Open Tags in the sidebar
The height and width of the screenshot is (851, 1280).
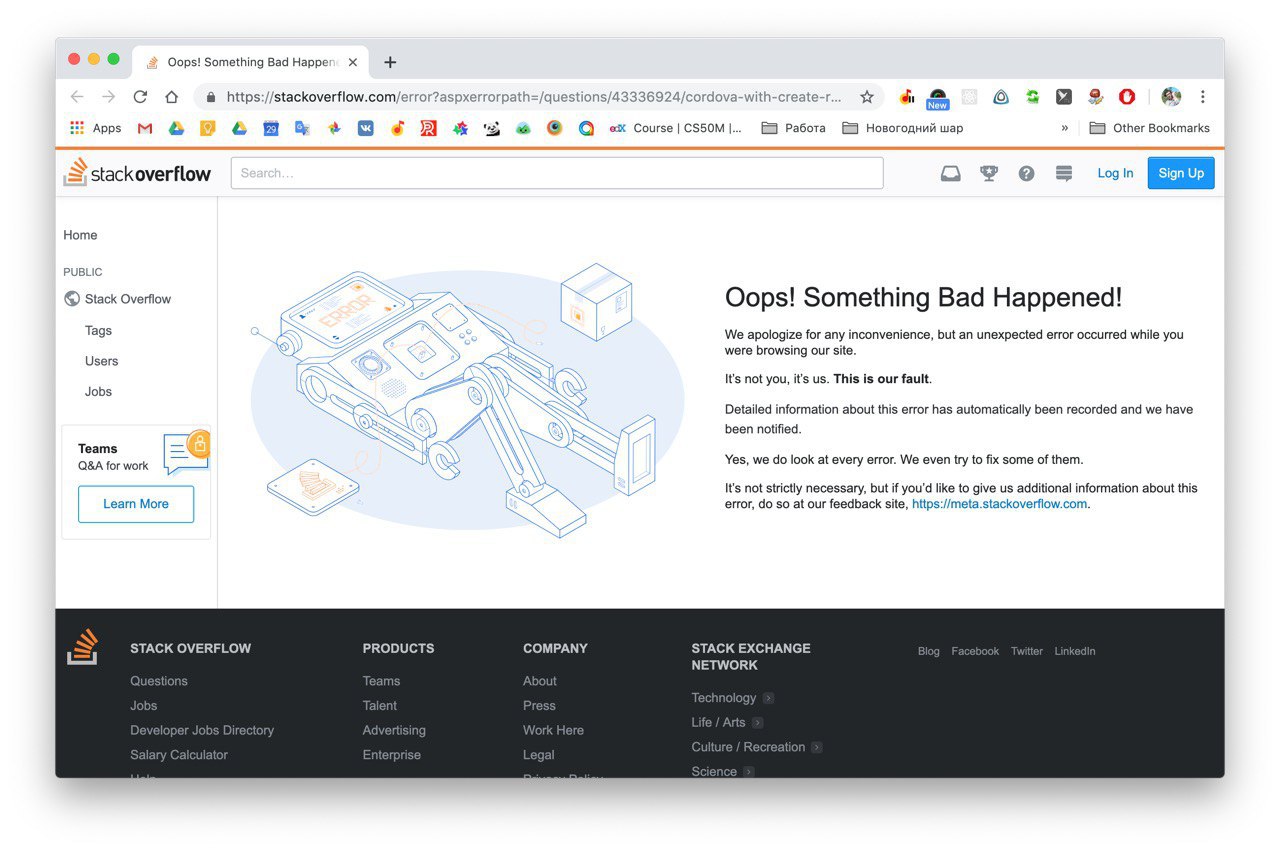pyautogui.click(x=98, y=331)
